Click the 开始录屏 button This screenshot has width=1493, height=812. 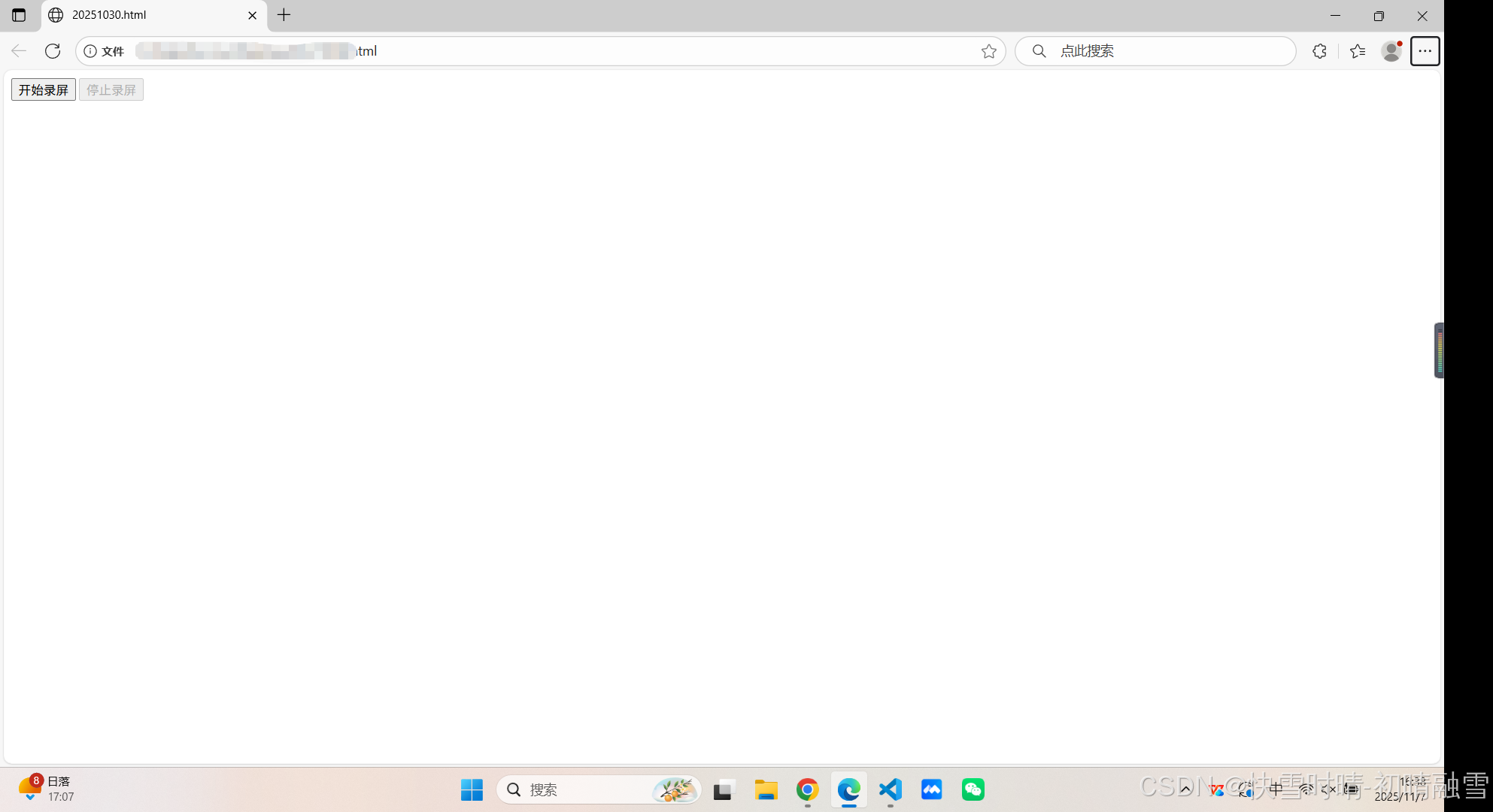click(x=44, y=90)
